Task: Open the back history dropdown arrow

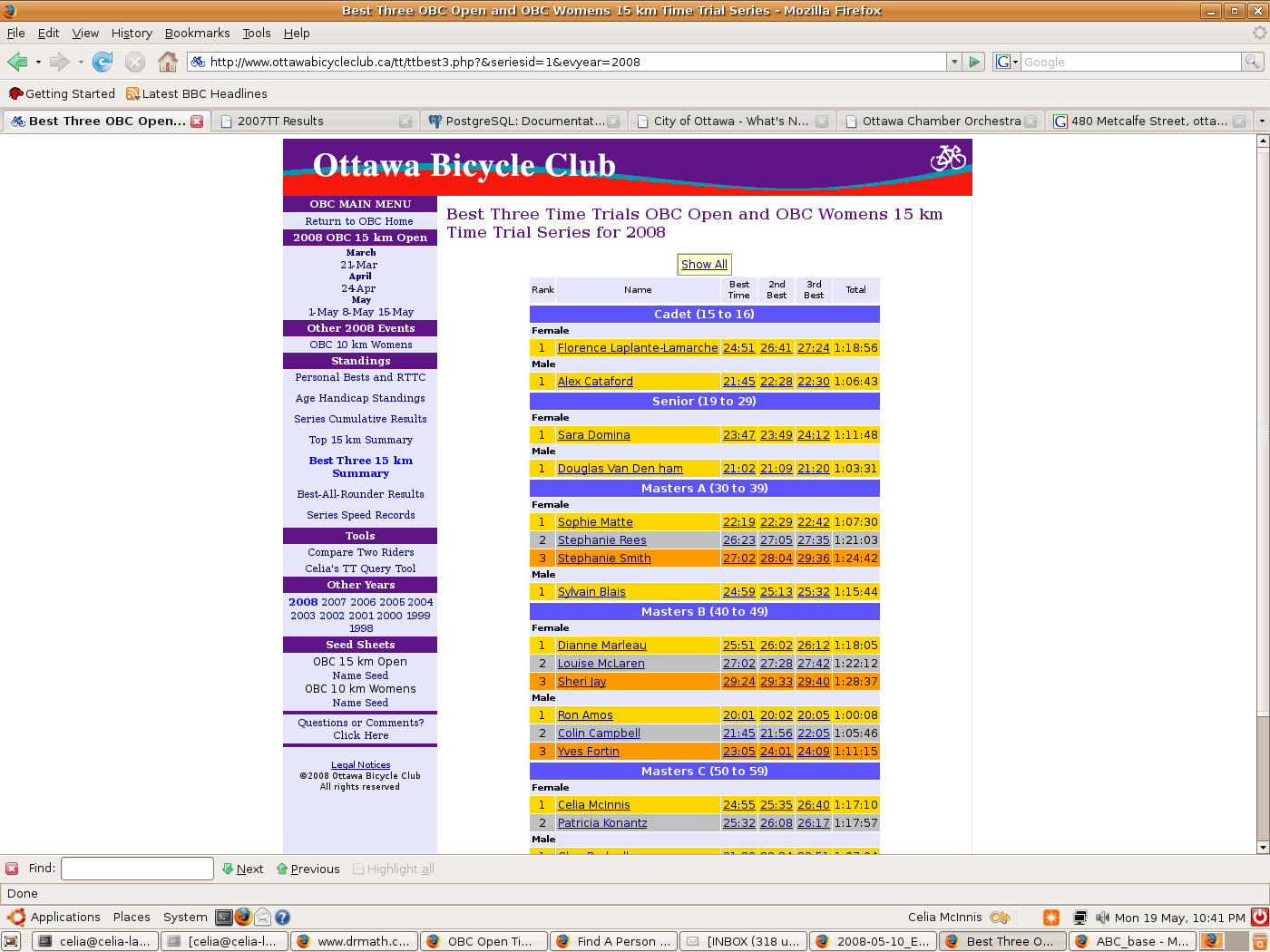Action: [x=38, y=62]
